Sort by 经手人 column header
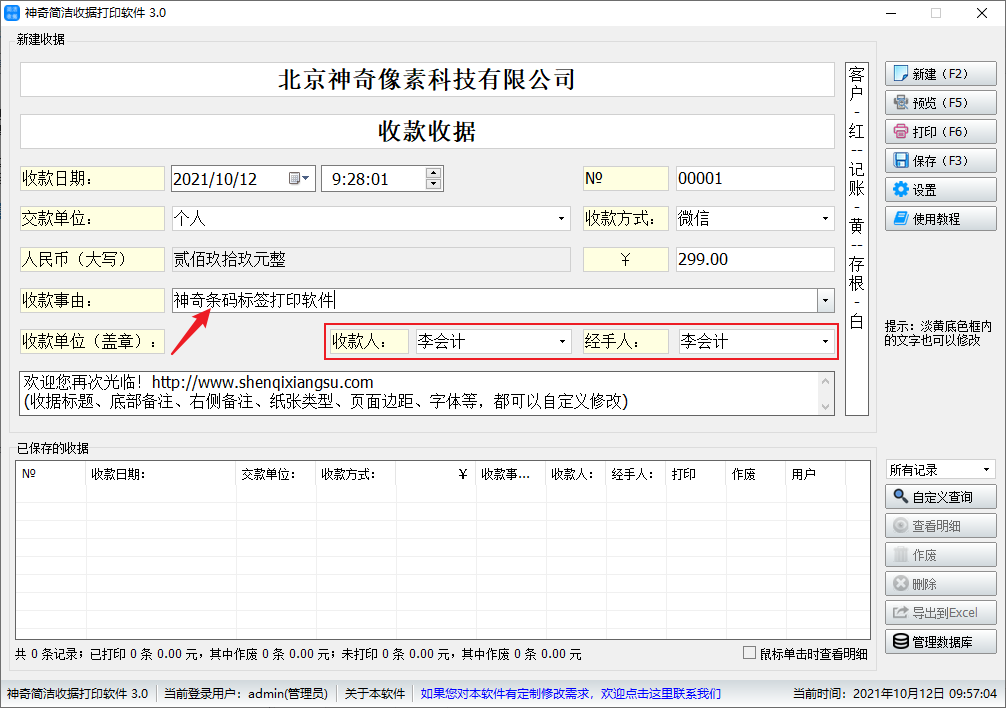The image size is (1006, 708). 636,474
